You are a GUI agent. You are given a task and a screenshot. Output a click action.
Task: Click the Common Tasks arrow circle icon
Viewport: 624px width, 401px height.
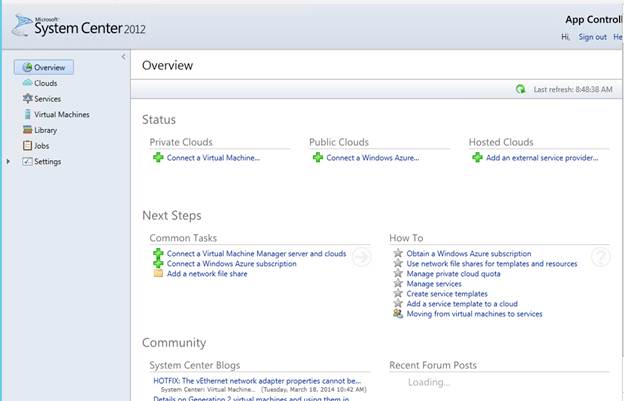click(361, 257)
